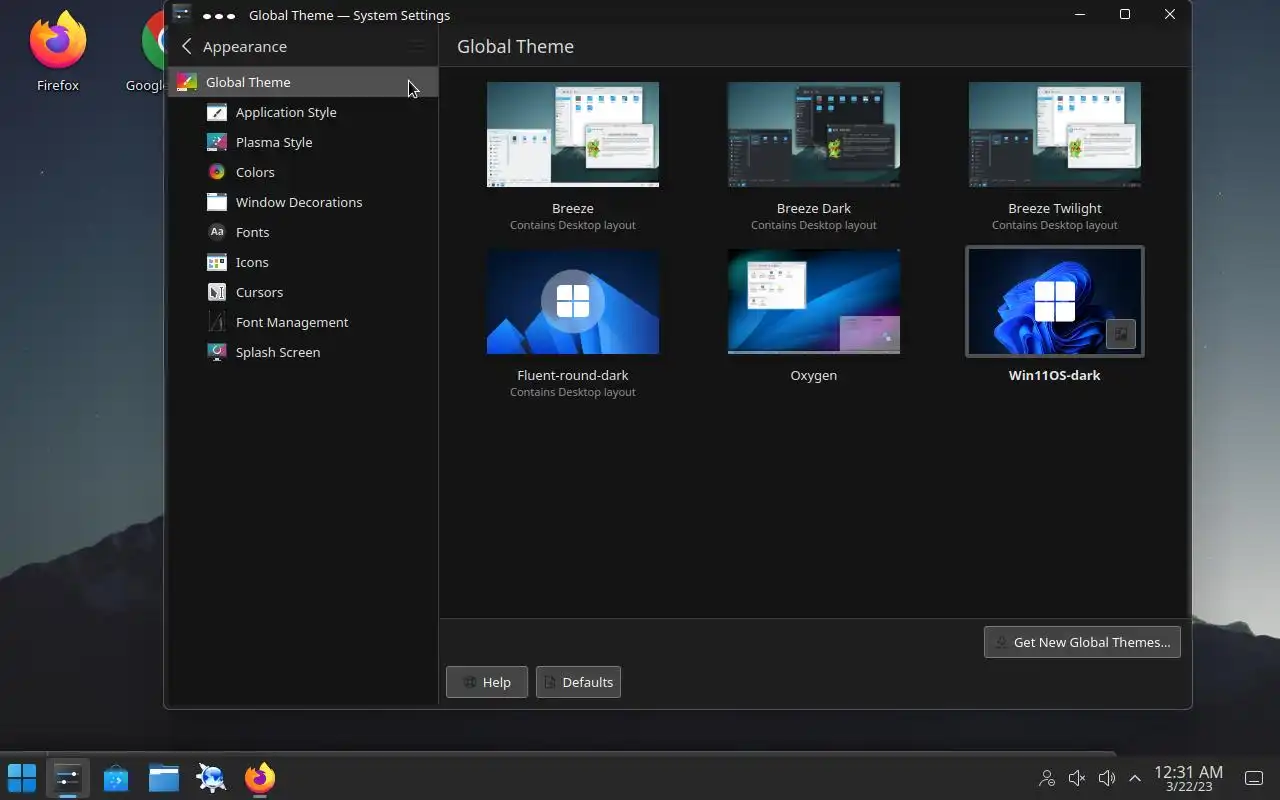The height and width of the screenshot is (800, 1280).
Task: Maximize the System Settings window
Action: 1125,15
